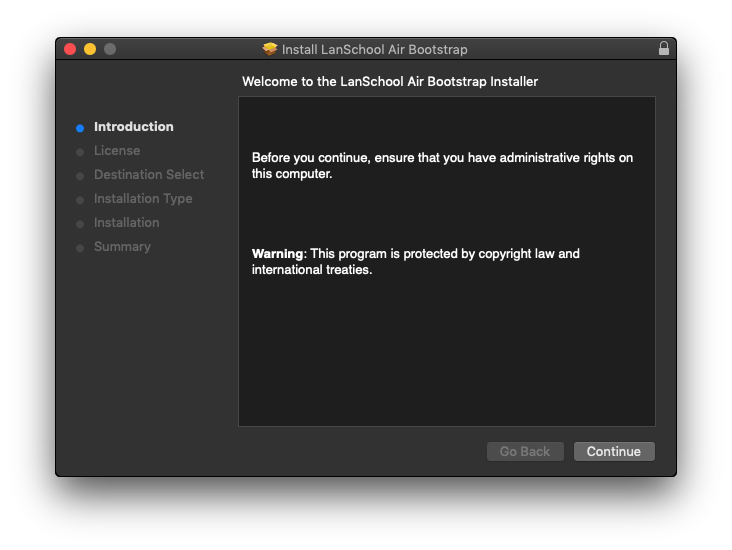The image size is (732, 550).
Task: Click 'Install LanSchool Air Bootstrap' window title
Action: pyautogui.click(x=374, y=49)
